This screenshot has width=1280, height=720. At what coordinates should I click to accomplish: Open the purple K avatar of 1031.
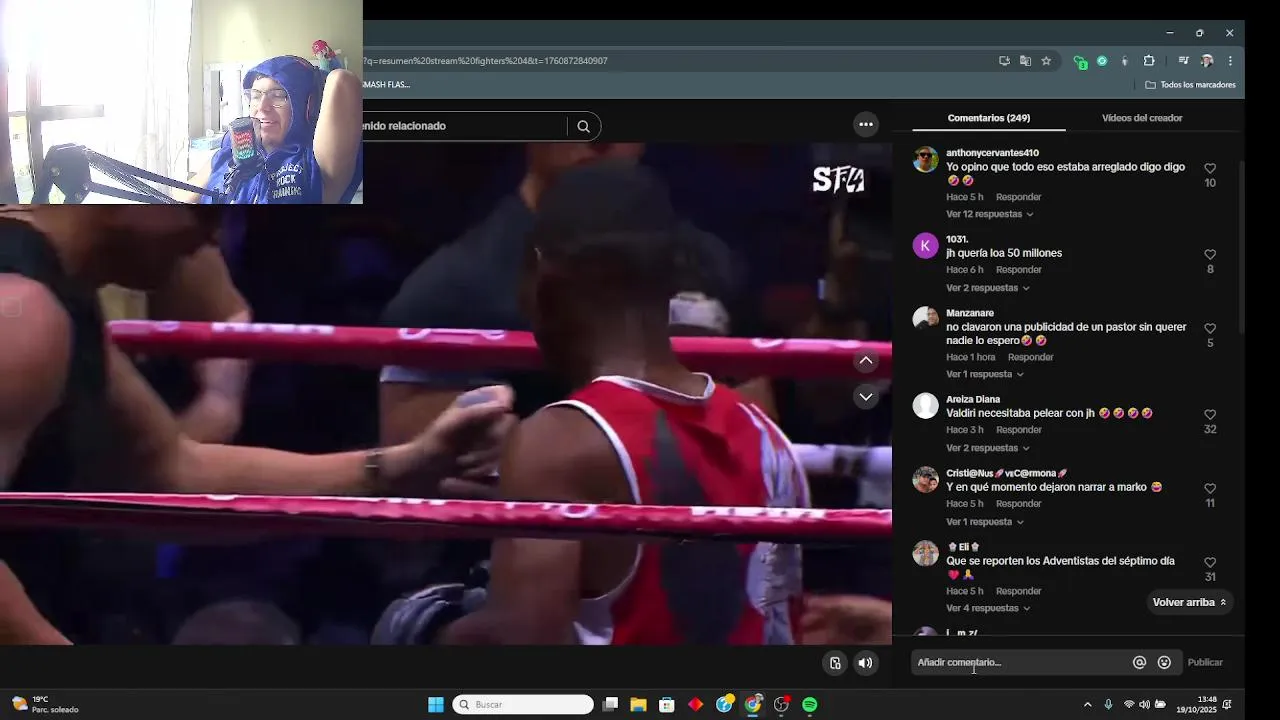pos(926,246)
